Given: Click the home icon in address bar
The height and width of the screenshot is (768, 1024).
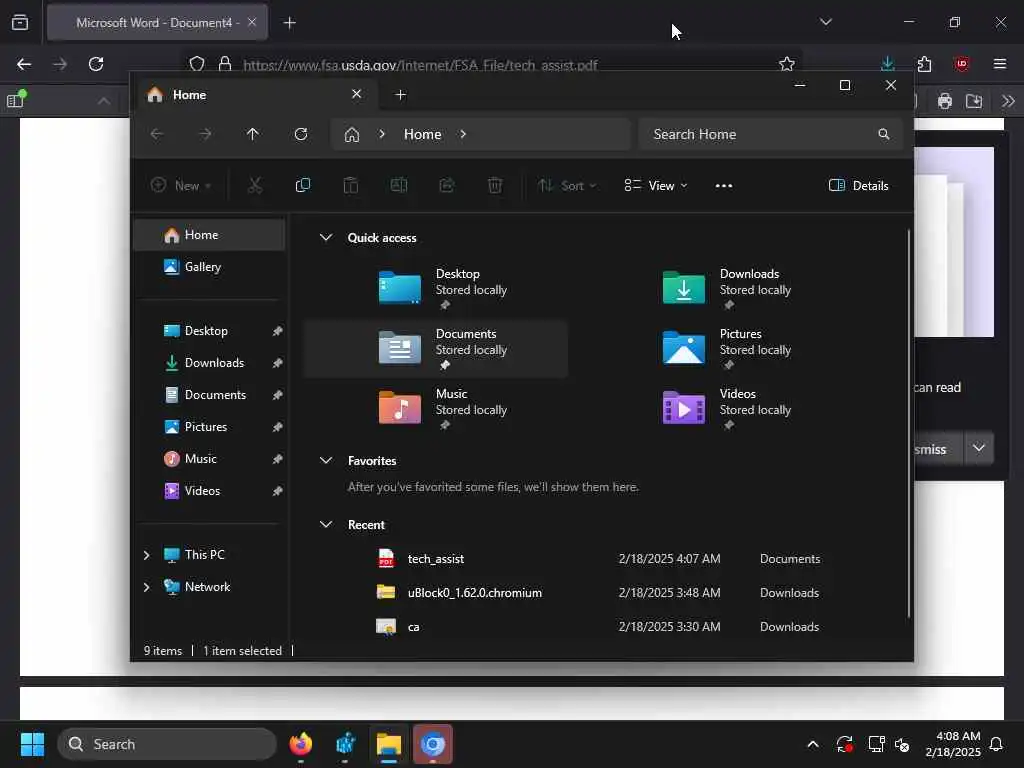Looking at the screenshot, I should [x=352, y=135].
